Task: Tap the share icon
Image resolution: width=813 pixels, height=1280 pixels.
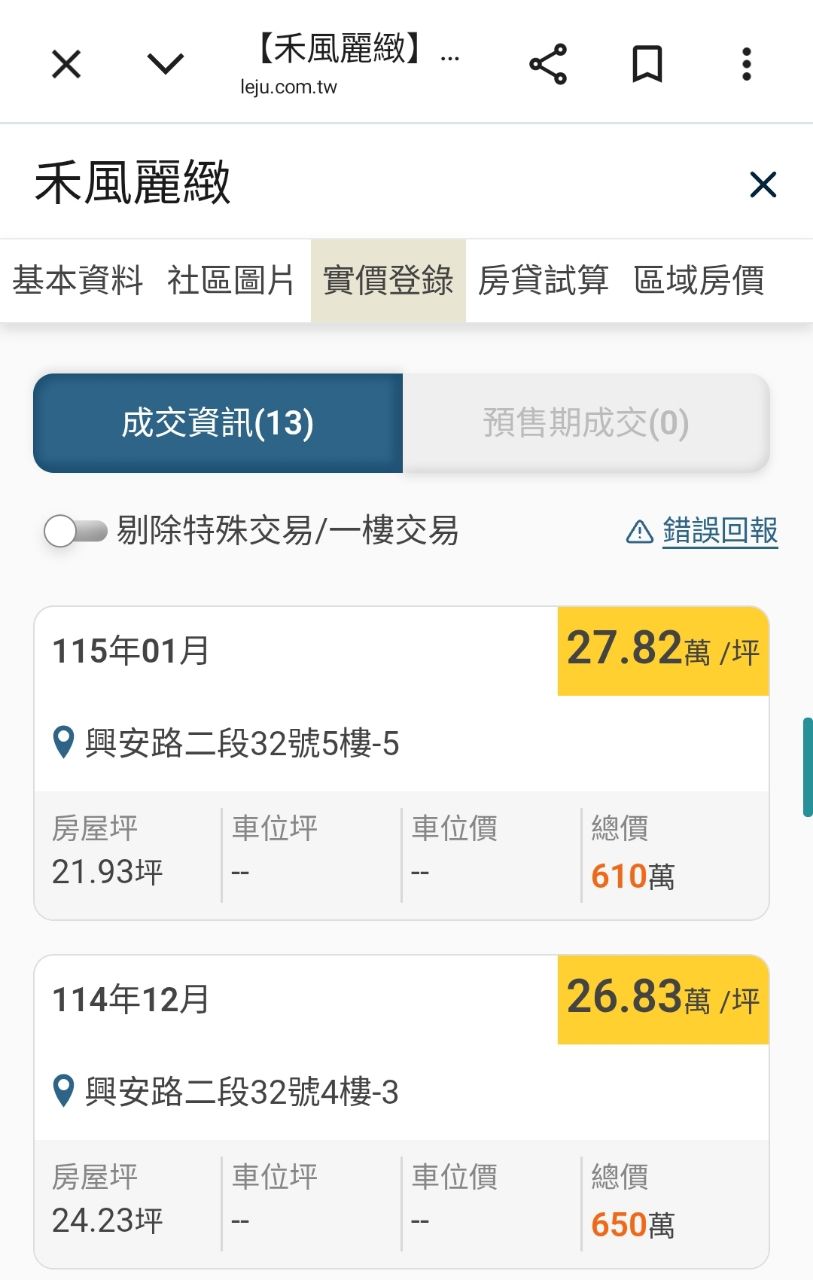Action: (x=548, y=65)
